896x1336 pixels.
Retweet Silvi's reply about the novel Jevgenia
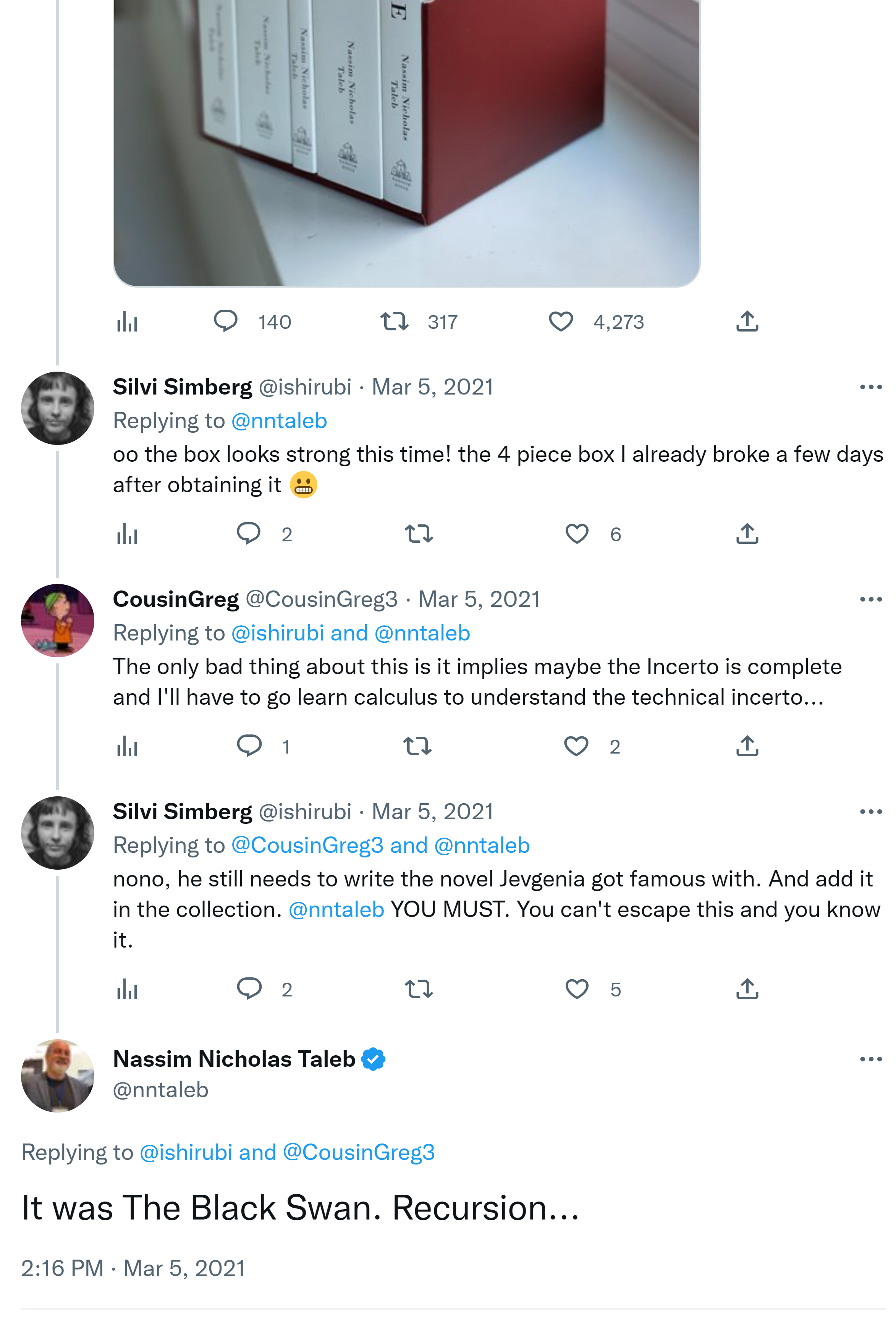[418, 989]
